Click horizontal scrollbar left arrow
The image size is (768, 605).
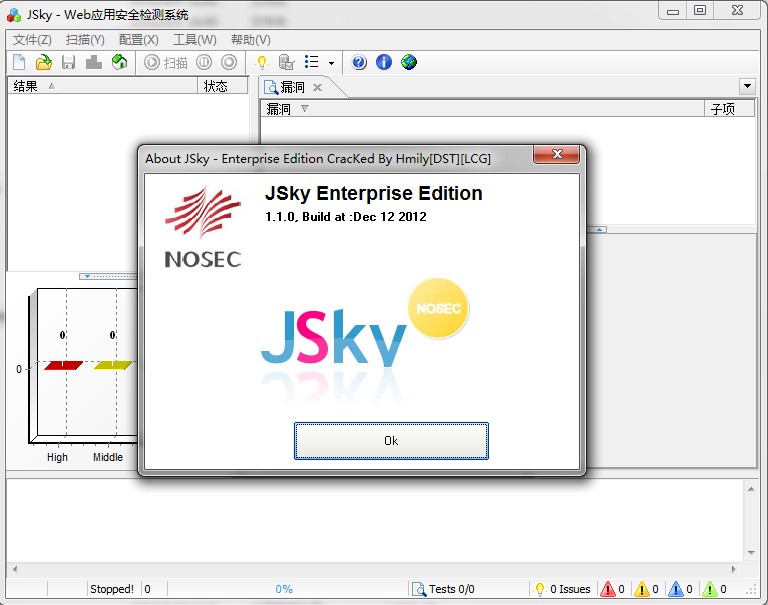coord(15,569)
